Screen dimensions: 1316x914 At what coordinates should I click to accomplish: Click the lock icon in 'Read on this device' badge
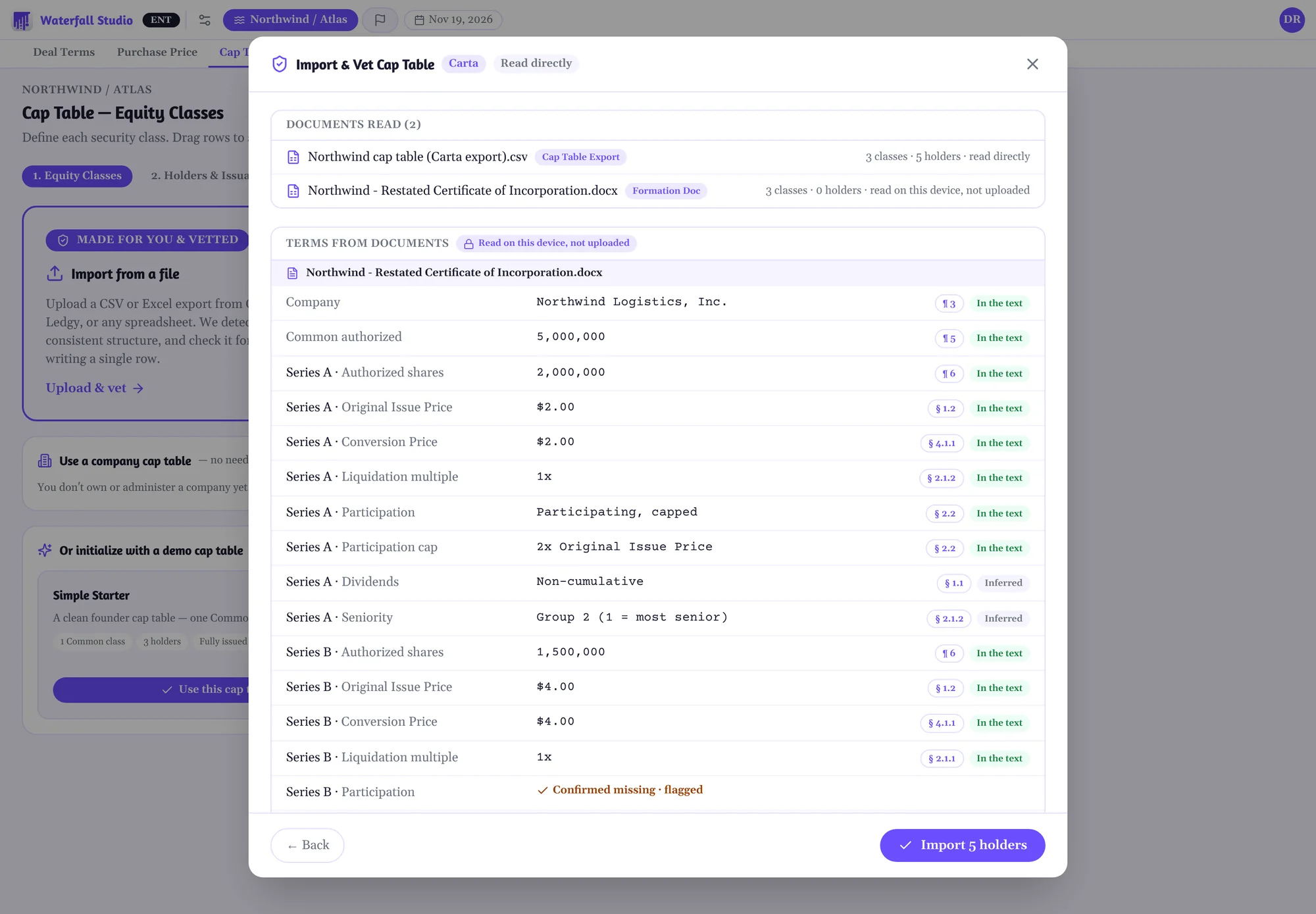click(x=468, y=244)
